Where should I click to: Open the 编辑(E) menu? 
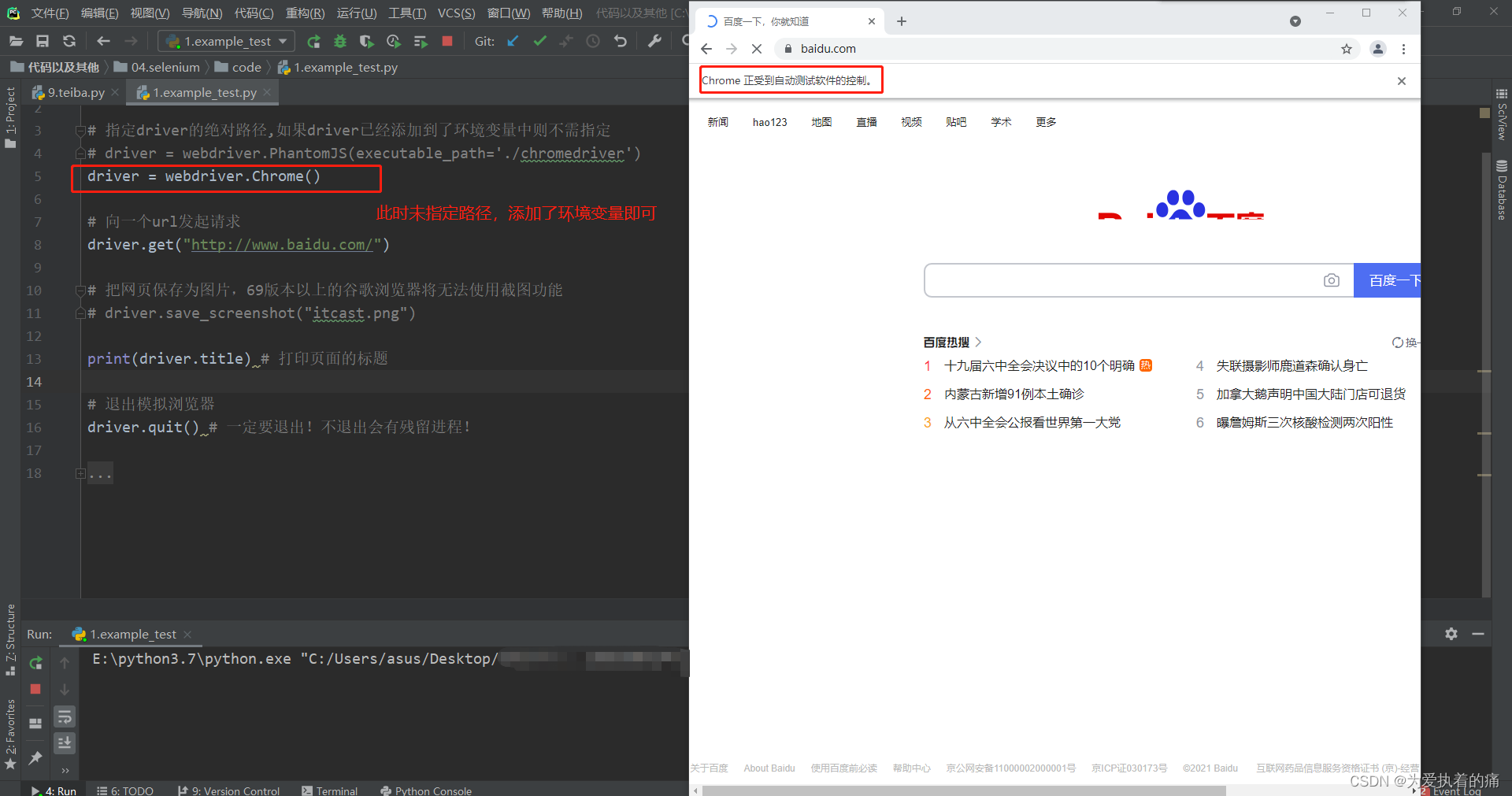(99, 13)
